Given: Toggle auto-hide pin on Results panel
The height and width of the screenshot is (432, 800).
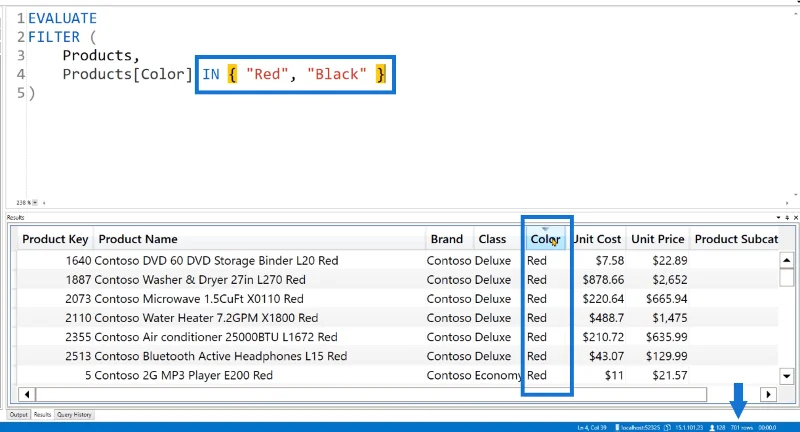Looking at the screenshot, I should point(787,217).
